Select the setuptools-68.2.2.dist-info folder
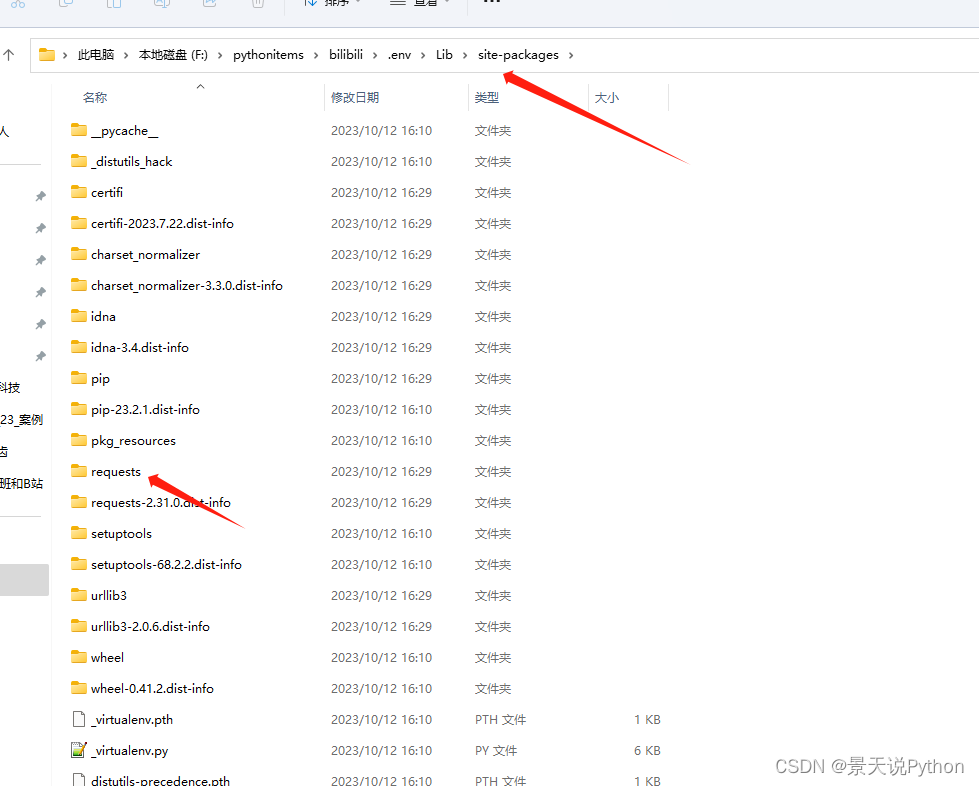 click(166, 564)
